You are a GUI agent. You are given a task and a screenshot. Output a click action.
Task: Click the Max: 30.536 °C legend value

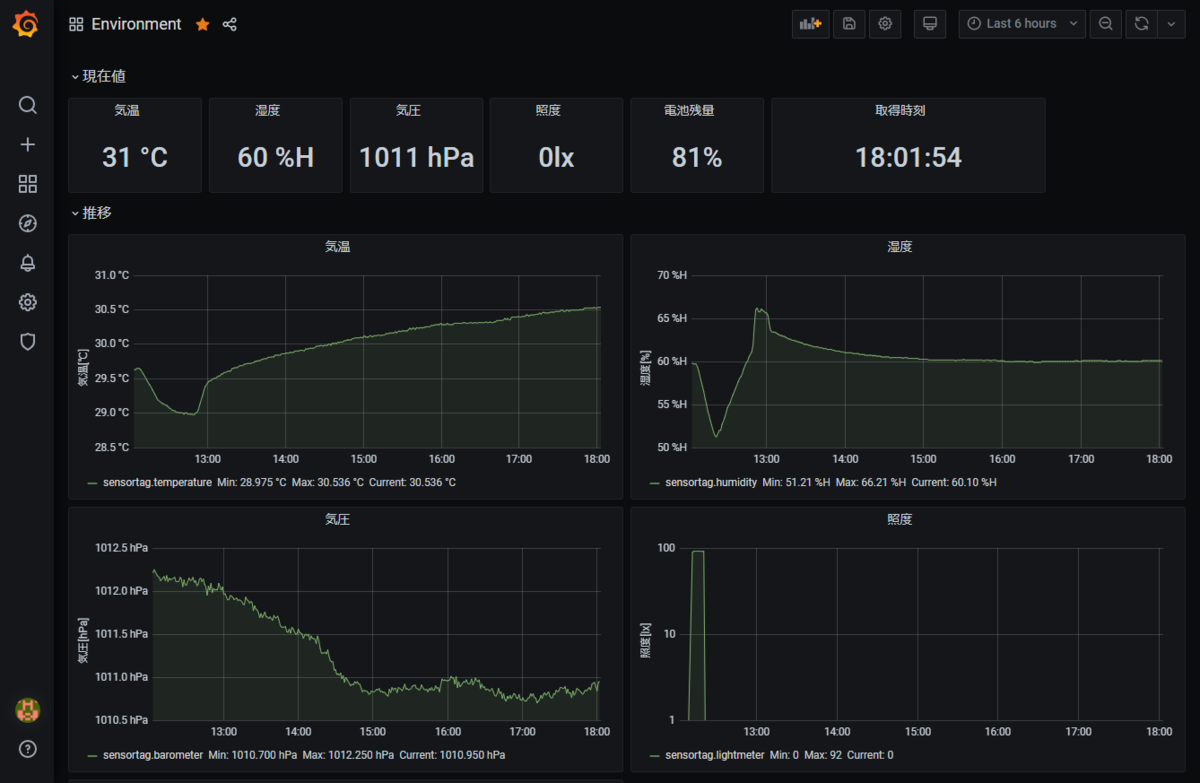(x=328, y=482)
